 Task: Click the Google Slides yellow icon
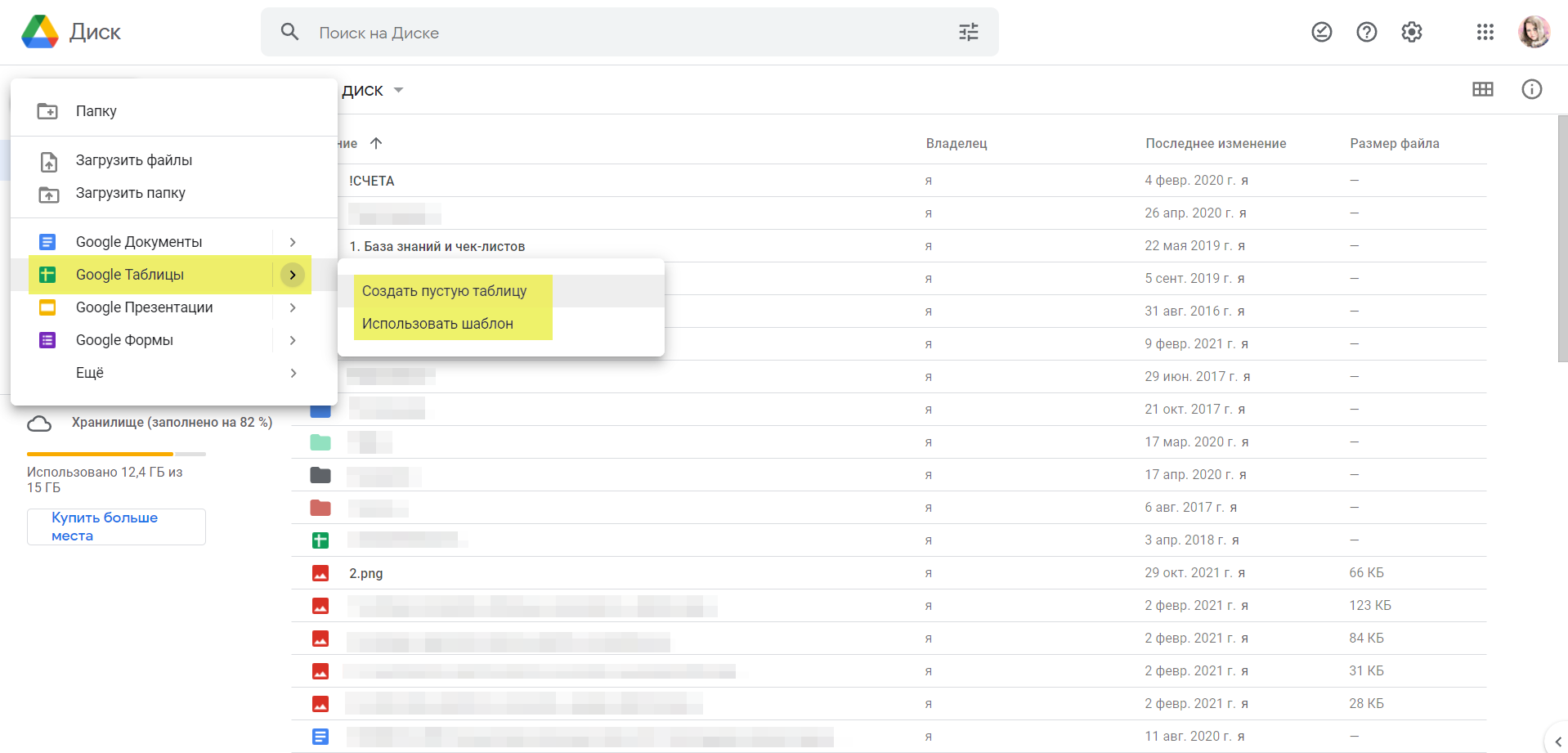[47, 307]
